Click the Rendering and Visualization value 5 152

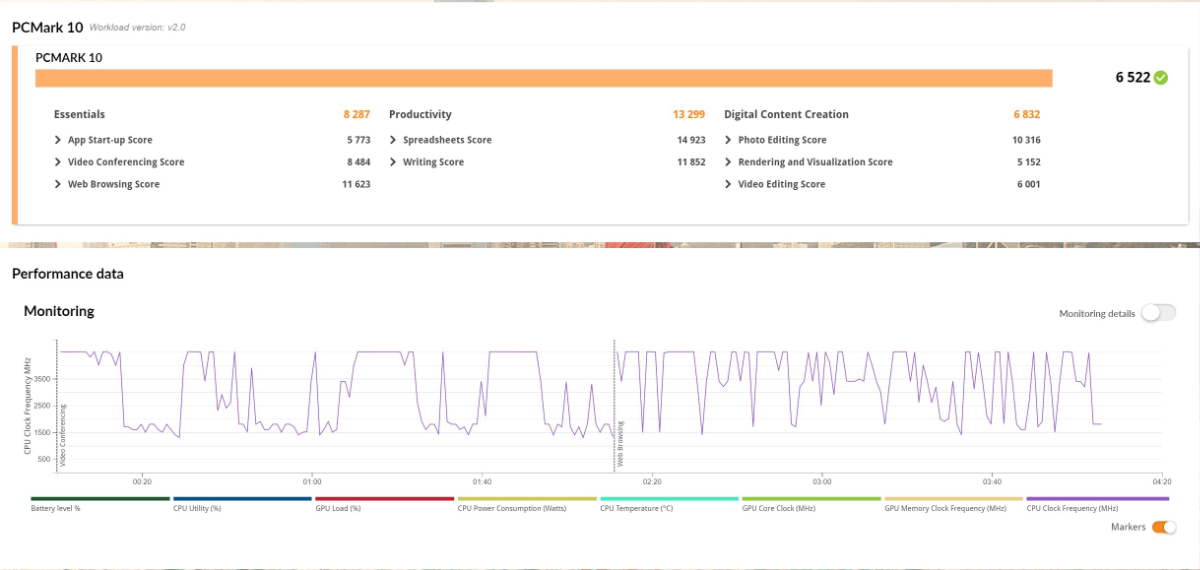pyautogui.click(x=1029, y=162)
